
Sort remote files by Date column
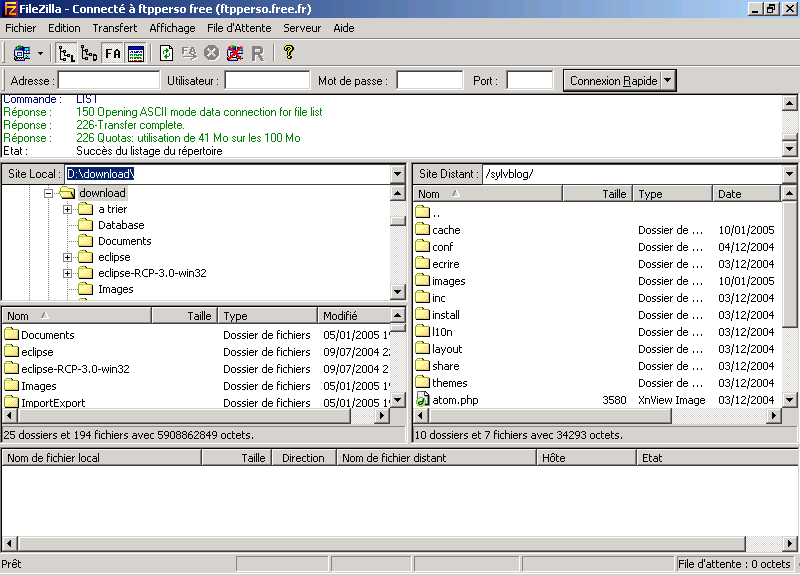click(746, 194)
